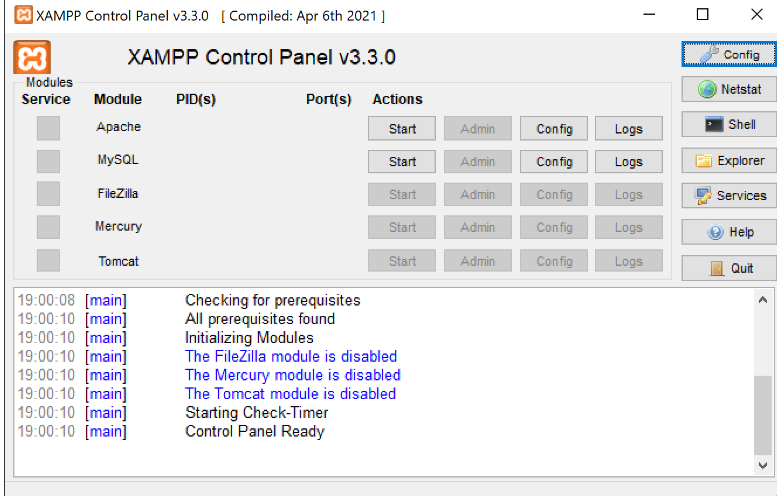Open Explorer with the folder icon
The width and height of the screenshot is (777, 496).
[729, 161]
